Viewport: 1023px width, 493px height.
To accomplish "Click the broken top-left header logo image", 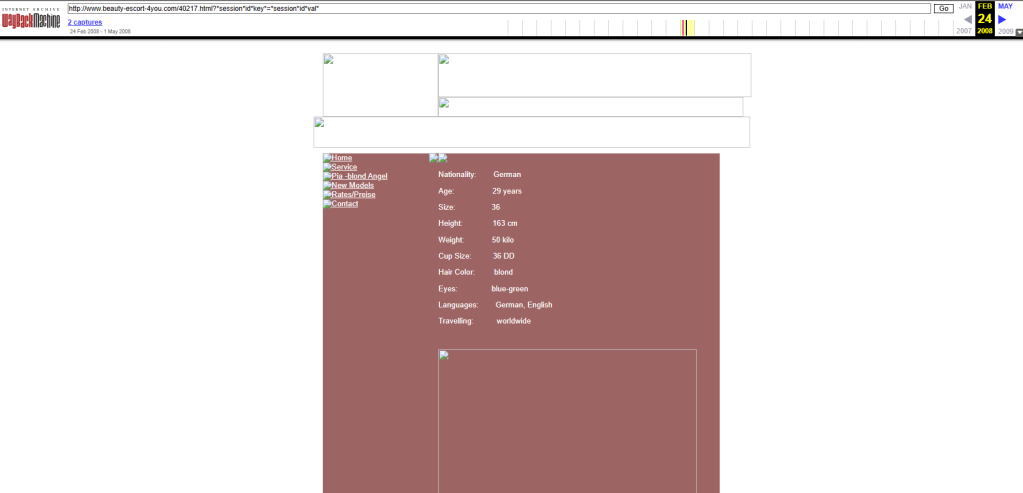I will [380, 84].
